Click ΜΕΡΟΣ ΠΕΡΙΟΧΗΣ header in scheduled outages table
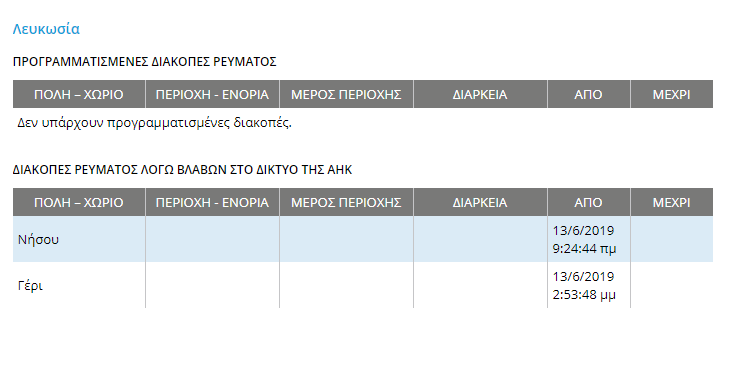The height and width of the screenshot is (372, 729). tap(346, 94)
